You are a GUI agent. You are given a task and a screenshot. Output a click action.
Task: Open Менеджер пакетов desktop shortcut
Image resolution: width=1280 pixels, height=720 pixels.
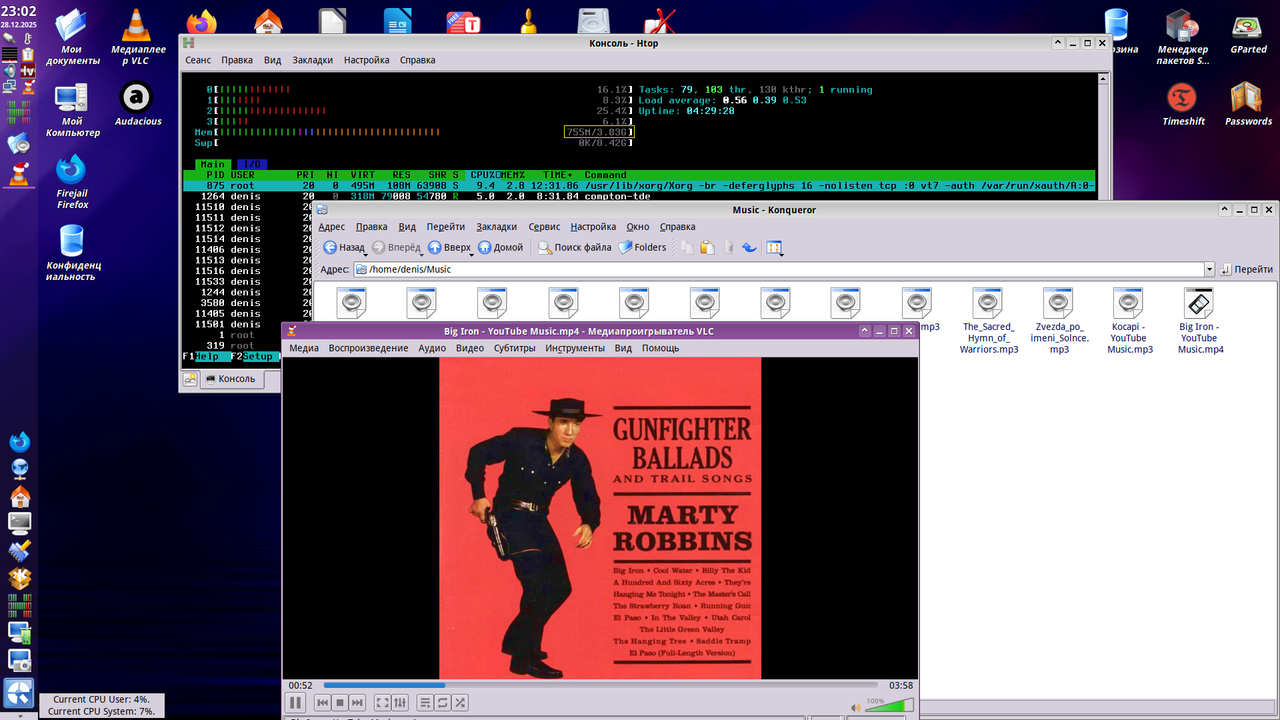point(1182,37)
